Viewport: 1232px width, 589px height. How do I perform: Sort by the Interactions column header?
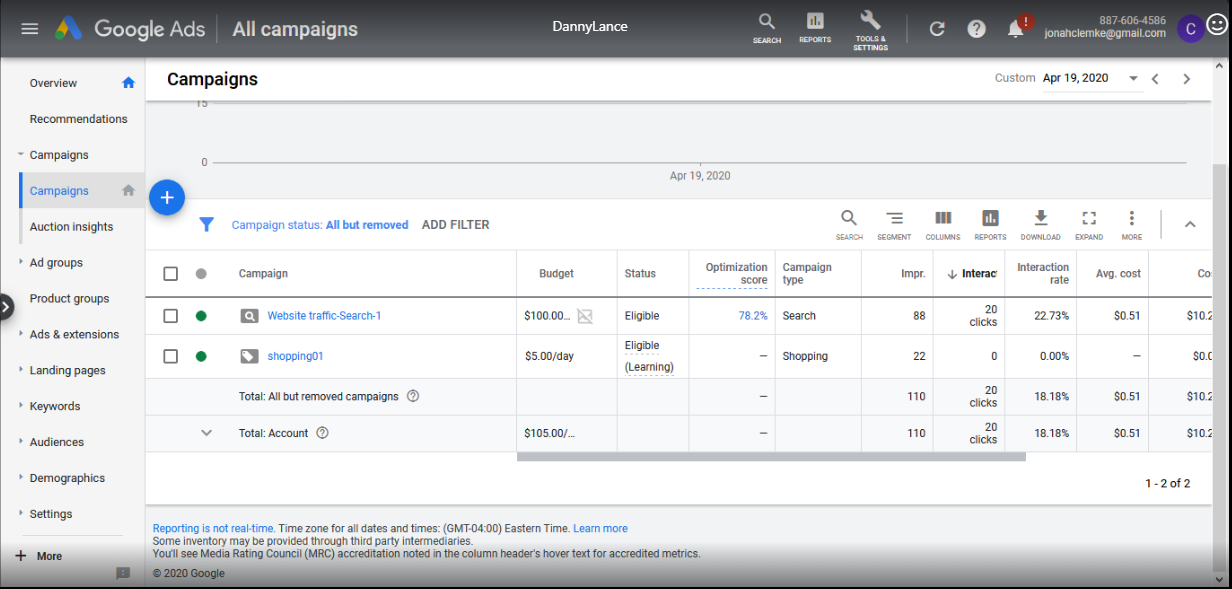tap(972, 274)
